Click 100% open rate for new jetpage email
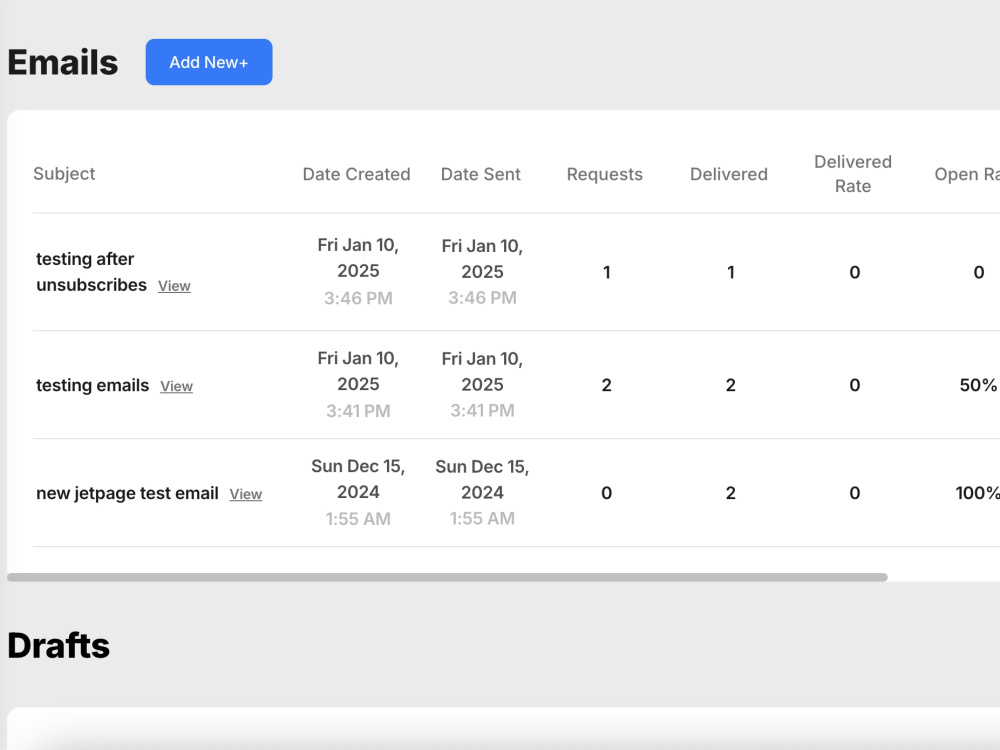 coord(977,493)
